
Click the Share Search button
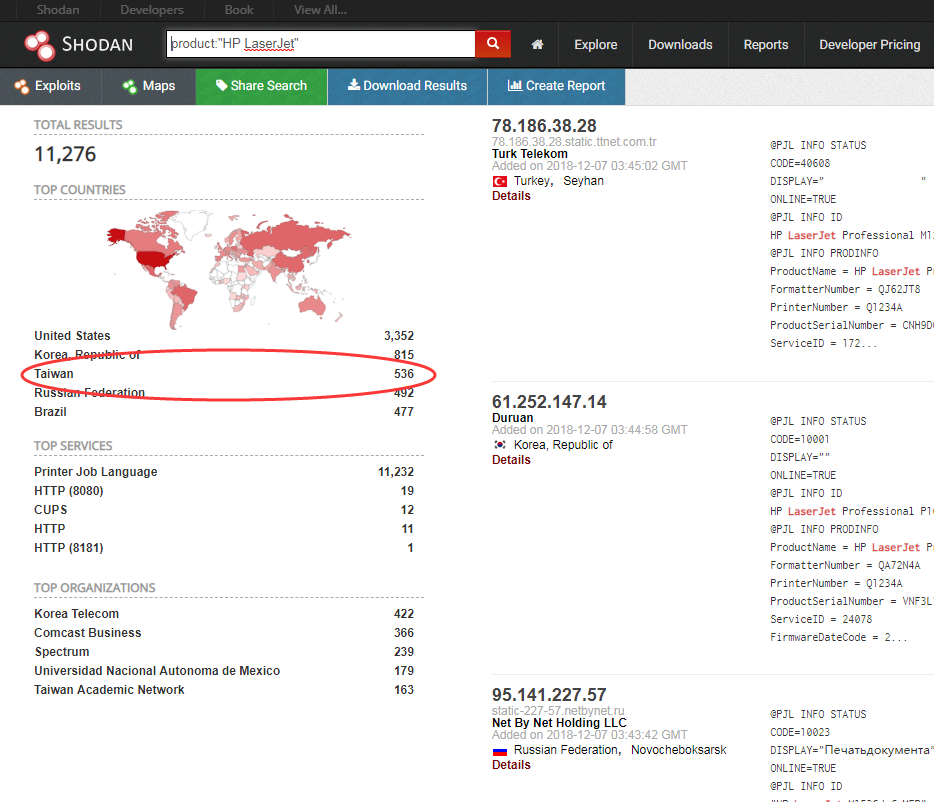tap(261, 86)
